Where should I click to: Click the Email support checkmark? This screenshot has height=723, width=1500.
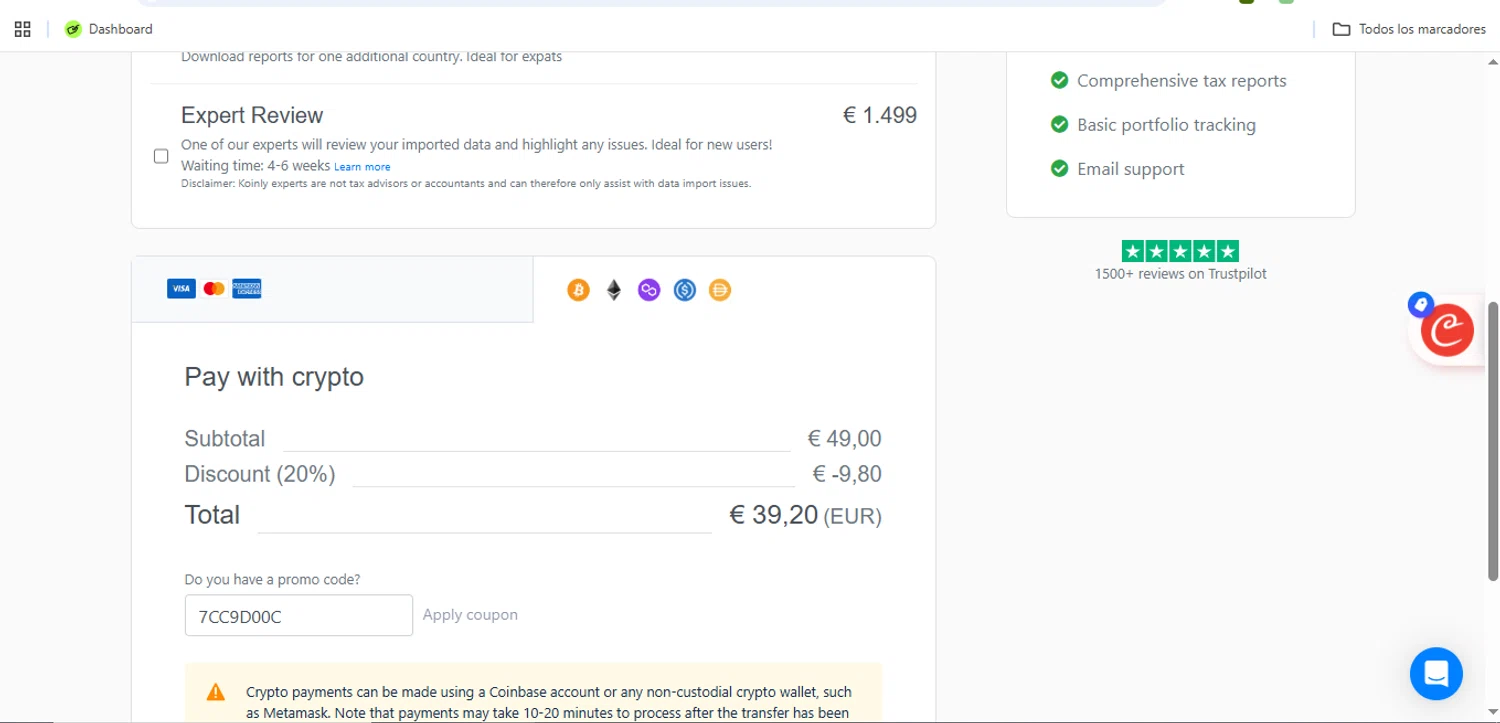(x=1060, y=168)
